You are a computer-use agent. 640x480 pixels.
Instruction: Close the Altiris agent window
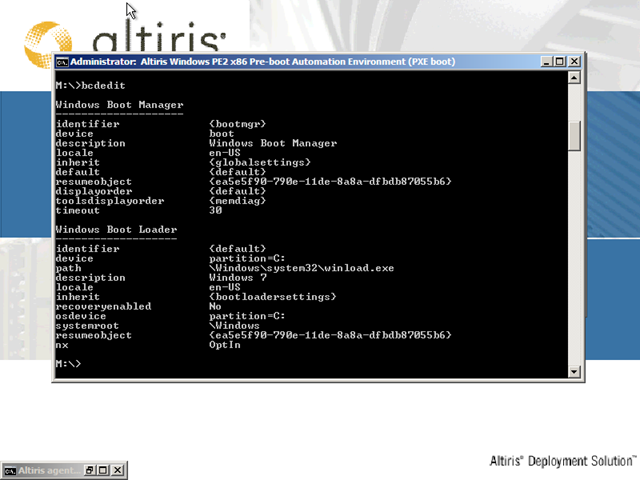[118, 470]
